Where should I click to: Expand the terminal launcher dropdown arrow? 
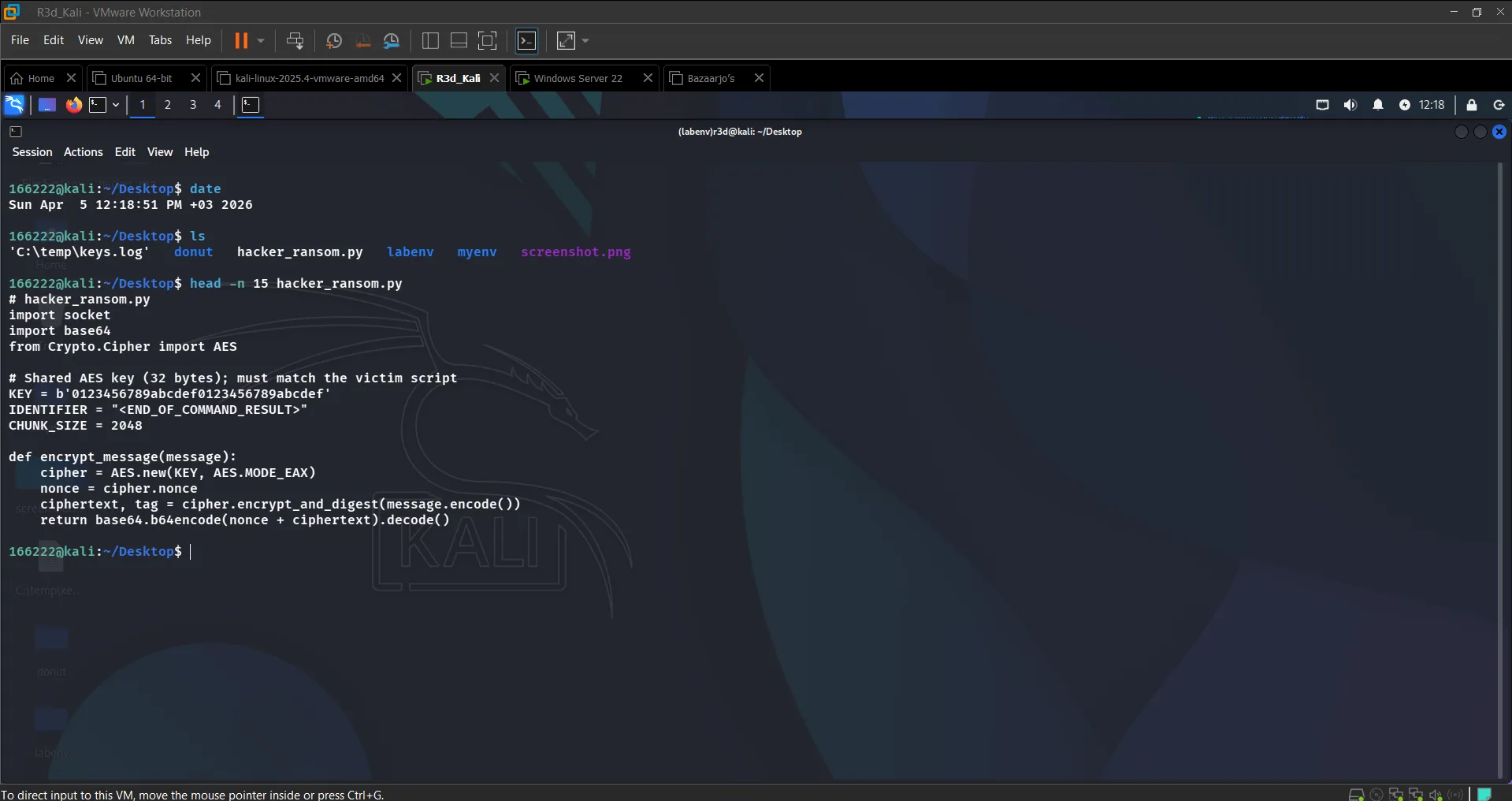tap(116, 105)
